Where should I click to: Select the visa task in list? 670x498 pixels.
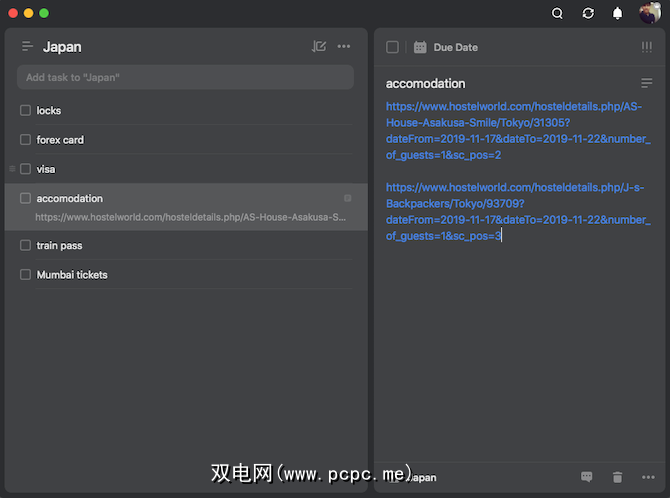pyautogui.click(x=46, y=169)
